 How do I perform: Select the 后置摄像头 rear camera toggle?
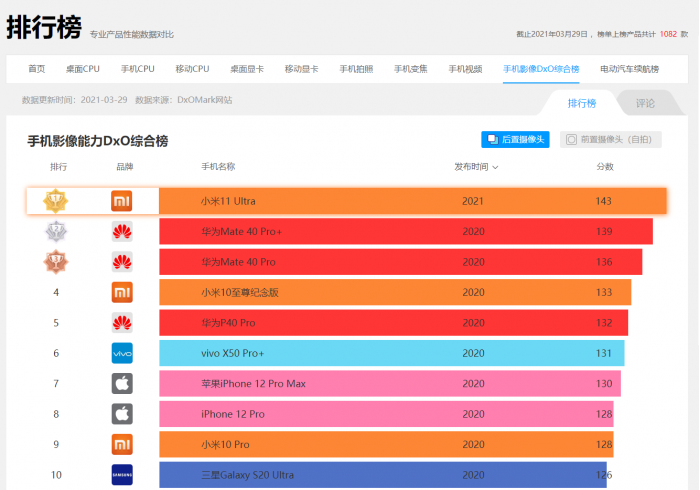pyautogui.click(x=515, y=140)
